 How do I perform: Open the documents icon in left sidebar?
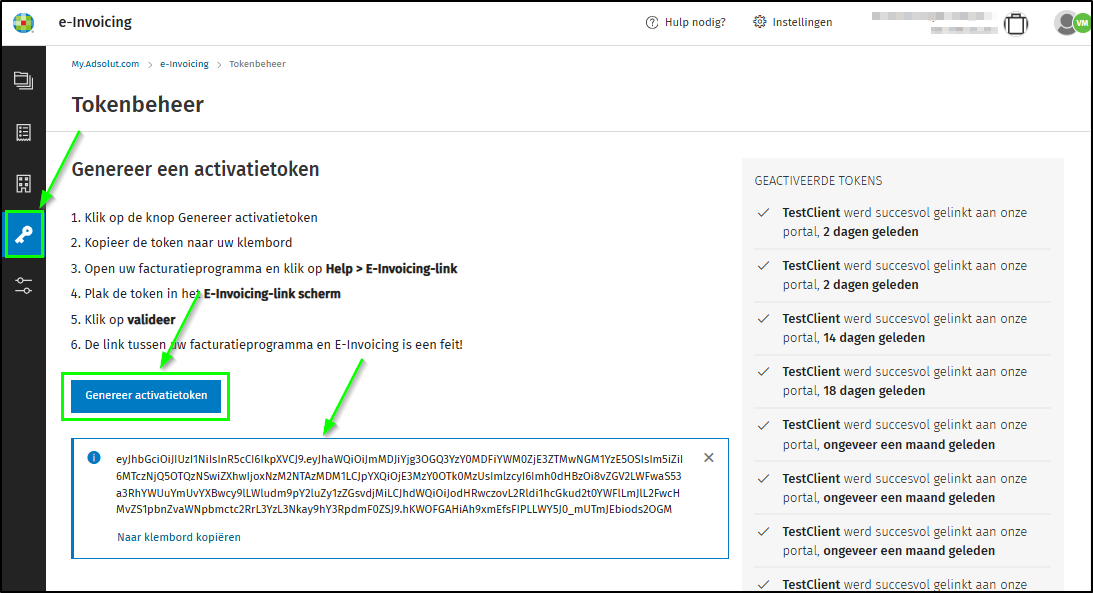[23, 81]
